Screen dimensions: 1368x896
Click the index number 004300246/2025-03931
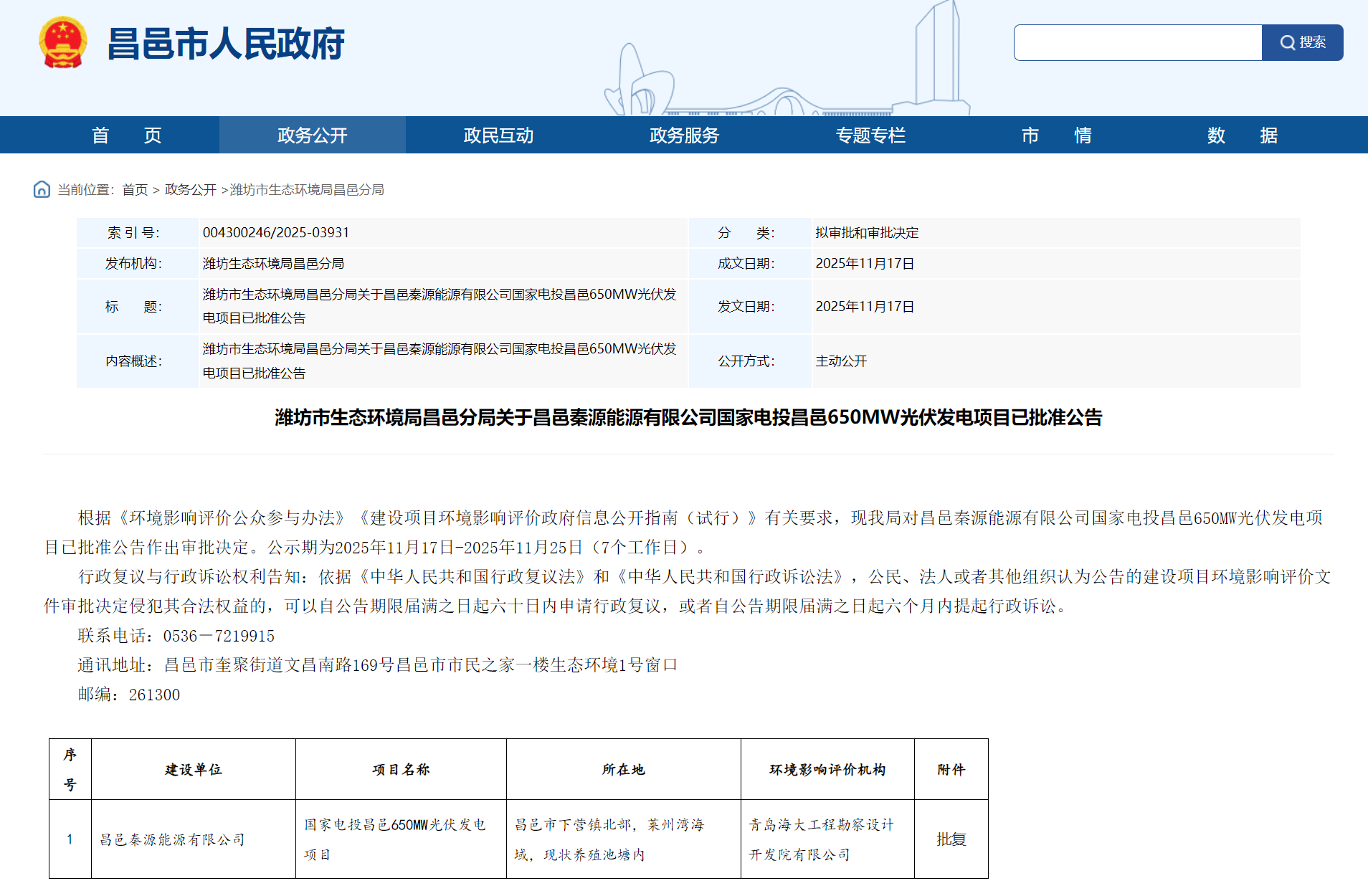(276, 233)
